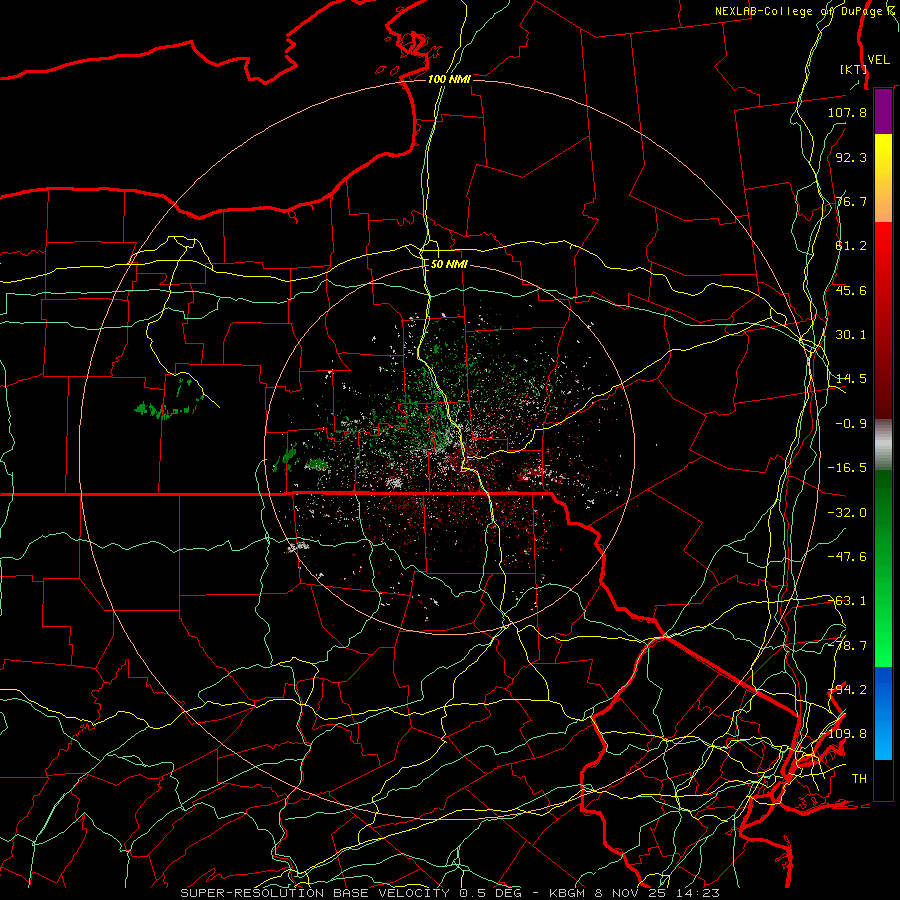Click the [KT] units label
This screenshot has height=900, width=900.
pos(854,69)
